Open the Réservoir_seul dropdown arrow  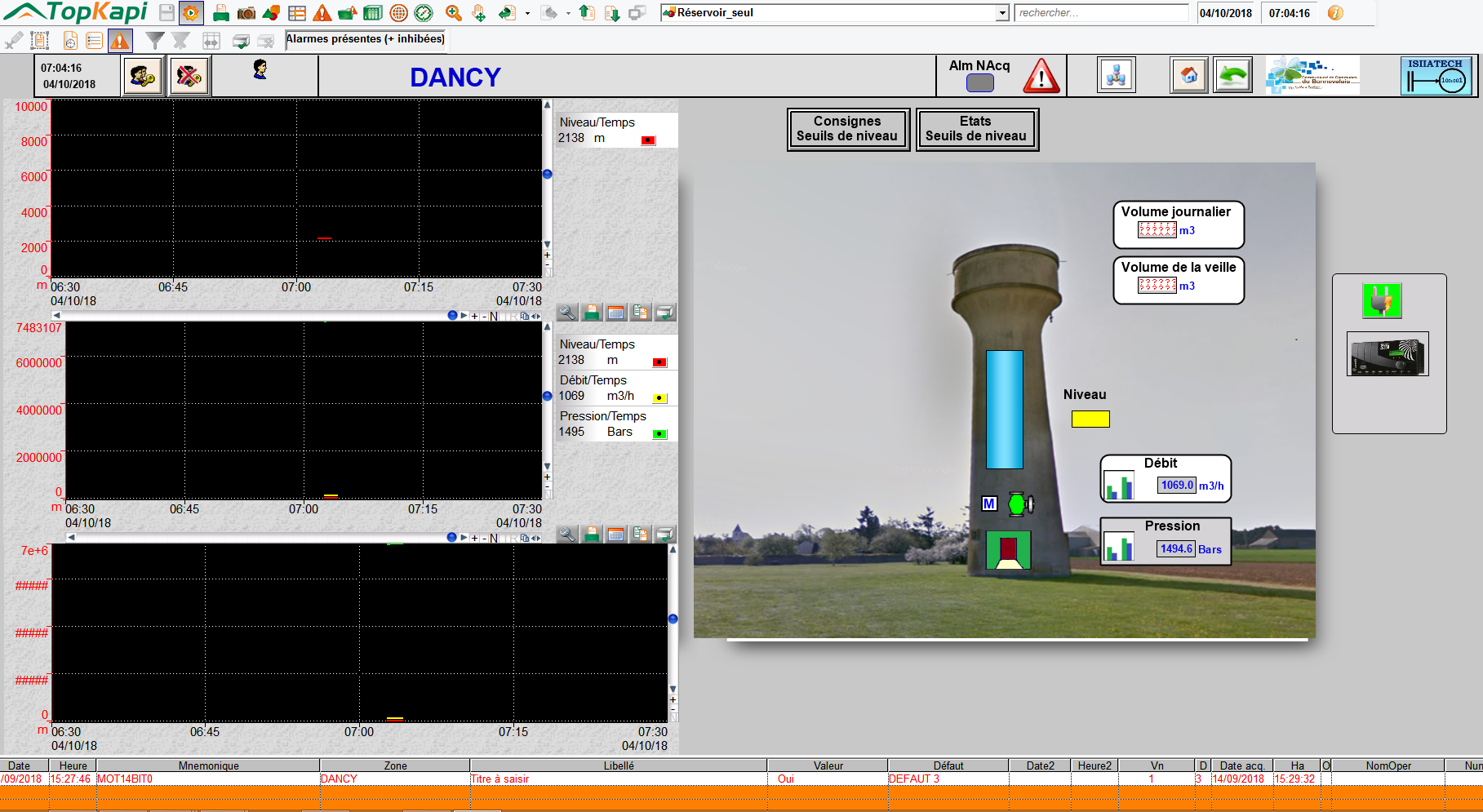click(x=1002, y=13)
